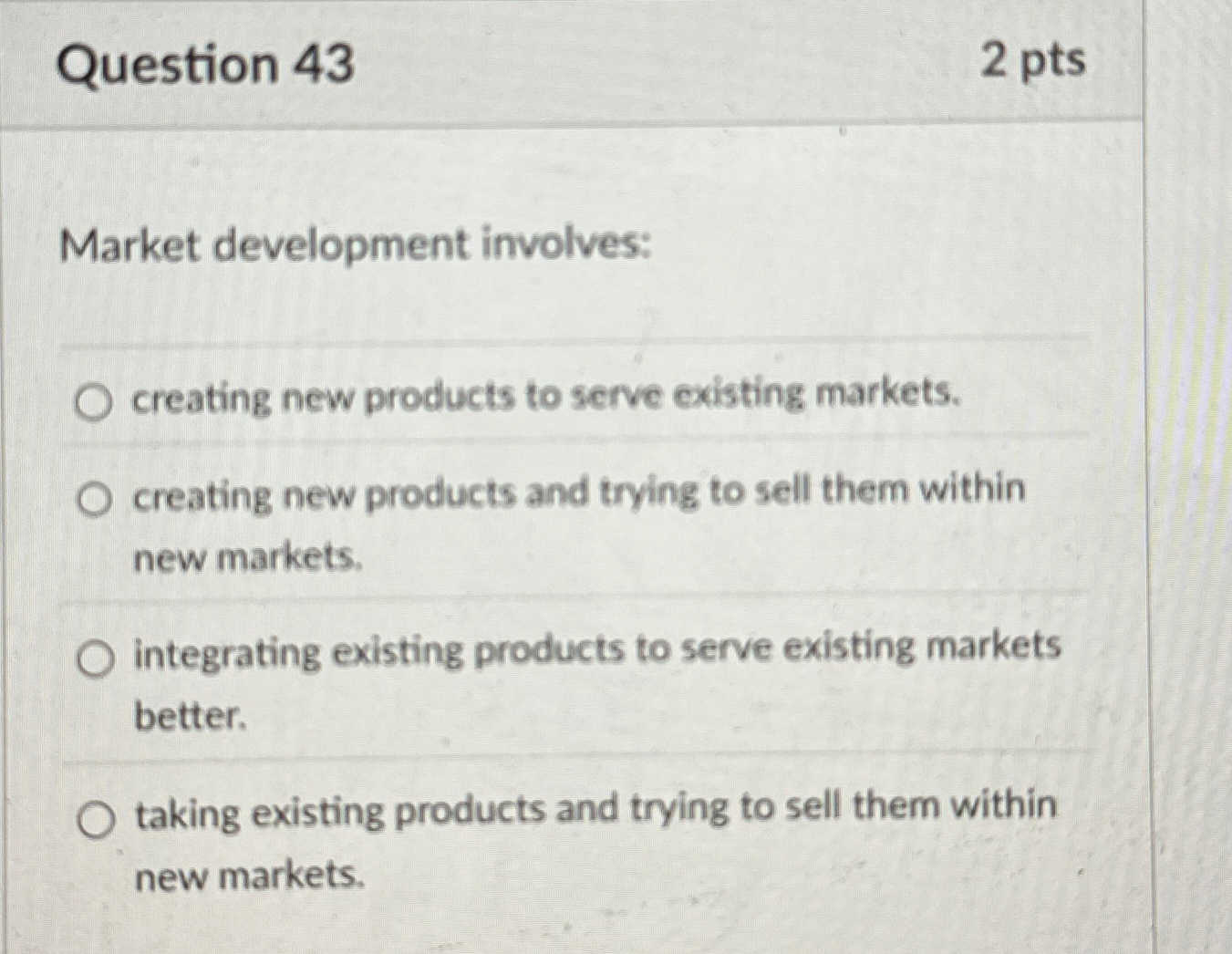The height and width of the screenshot is (954, 1232).
Task: Click the first answer option text label
Action: coord(547,397)
